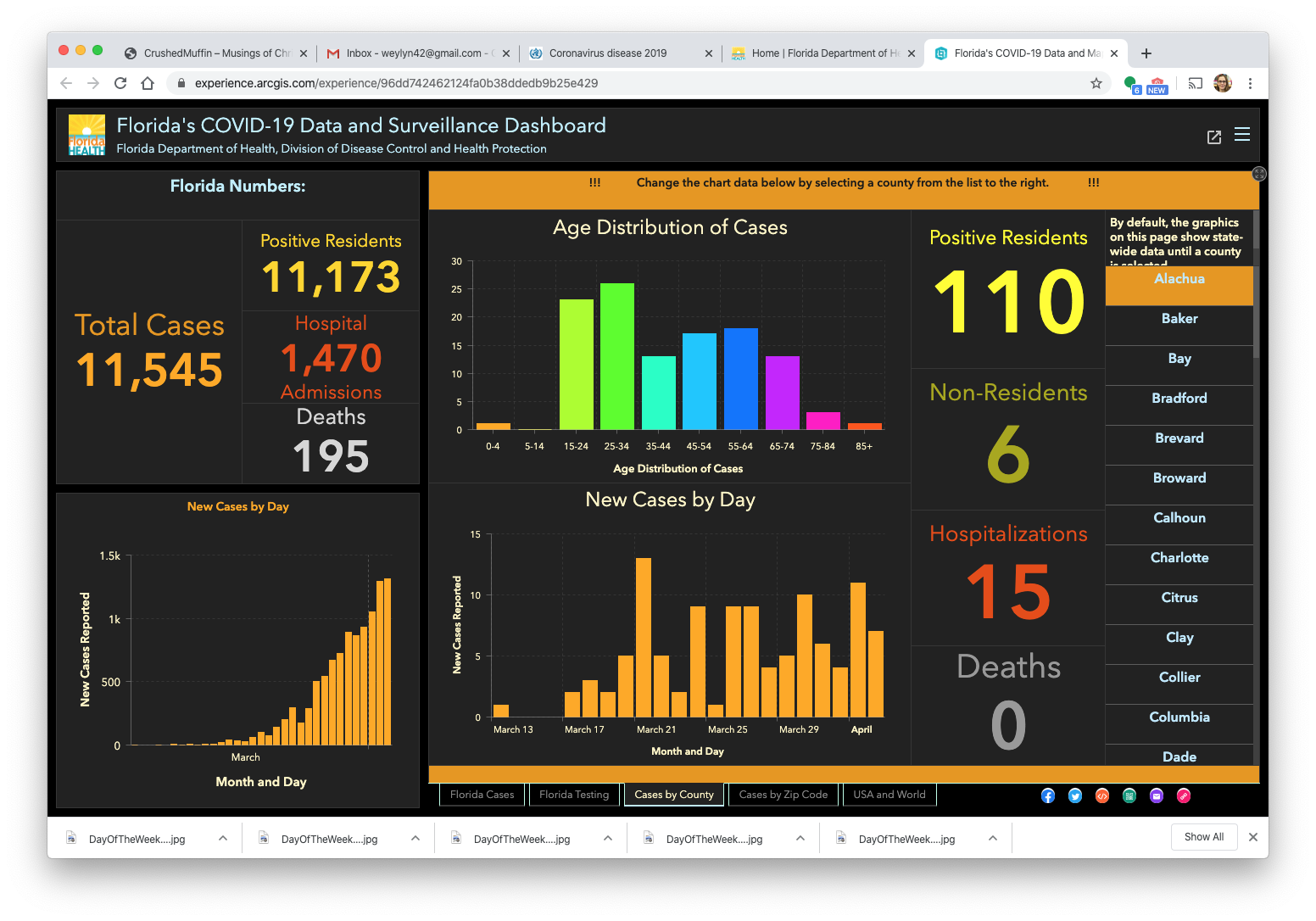Copy link with the pink link icon
Viewport: 1316px width, 921px height.
pos(1184,795)
